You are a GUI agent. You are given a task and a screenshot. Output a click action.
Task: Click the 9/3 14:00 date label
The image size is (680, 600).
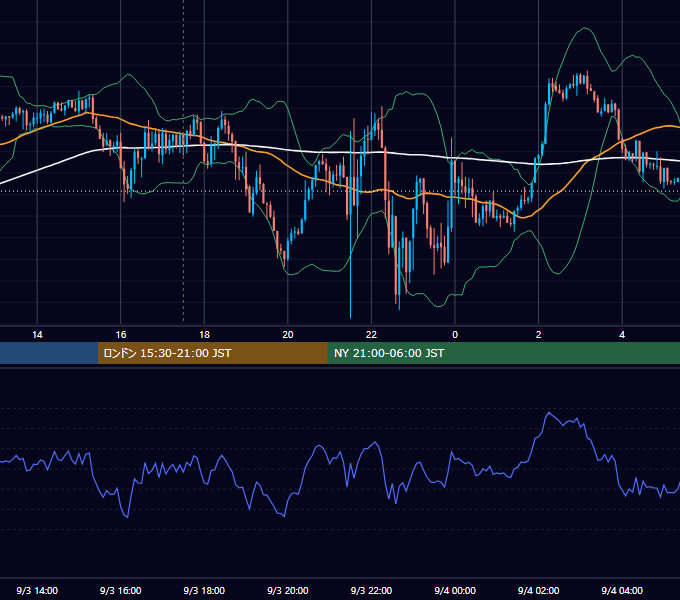tap(37, 590)
